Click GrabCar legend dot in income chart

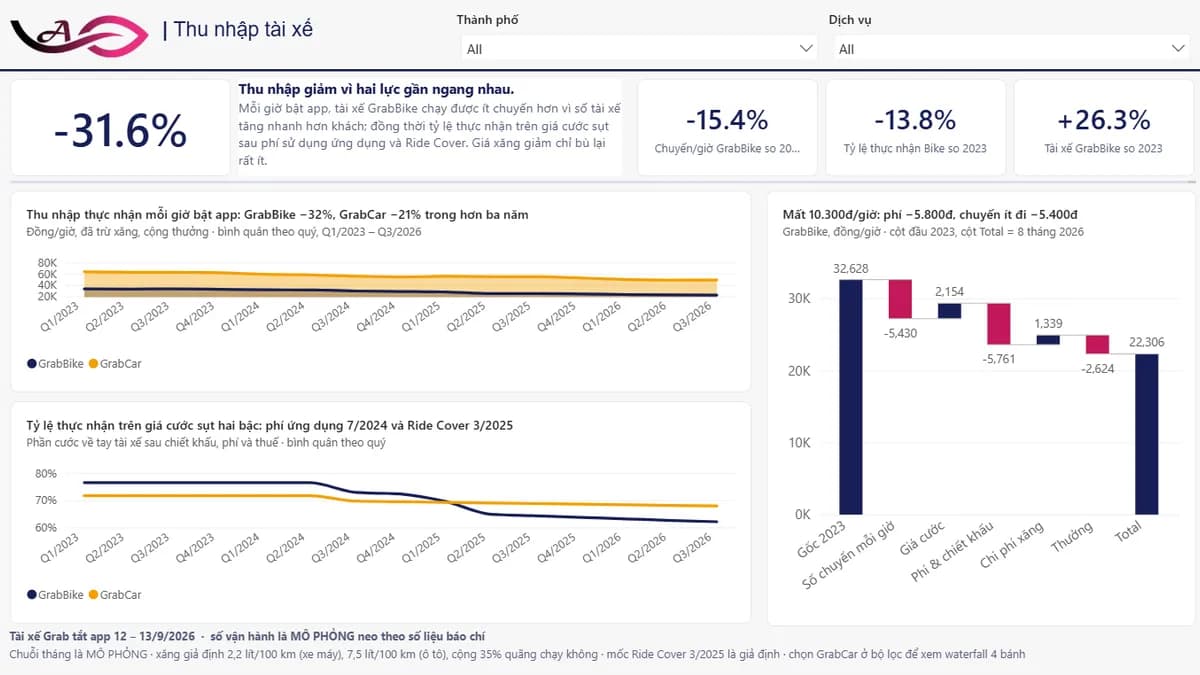click(x=94, y=363)
